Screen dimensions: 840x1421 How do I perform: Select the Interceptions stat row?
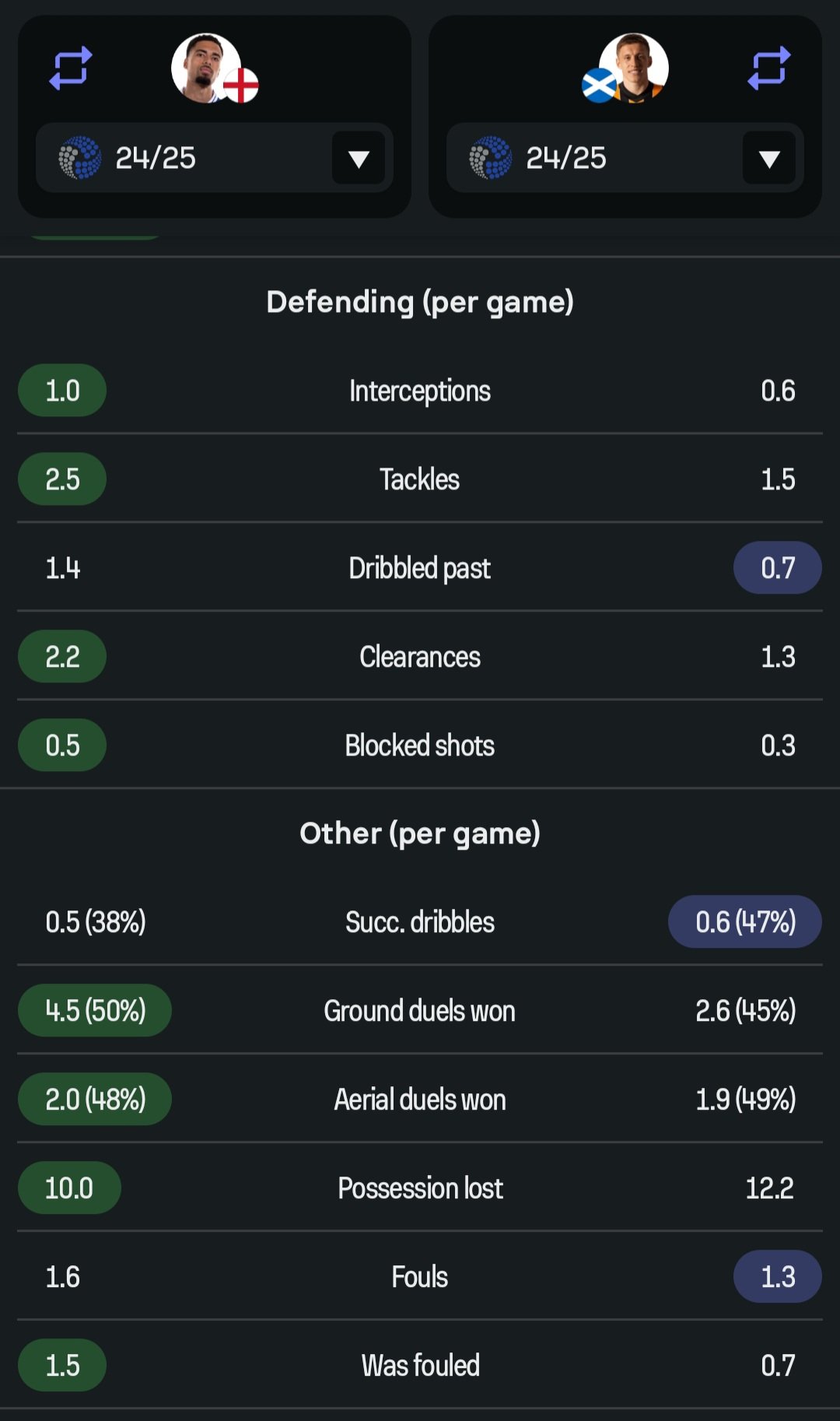[x=420, y=391]
